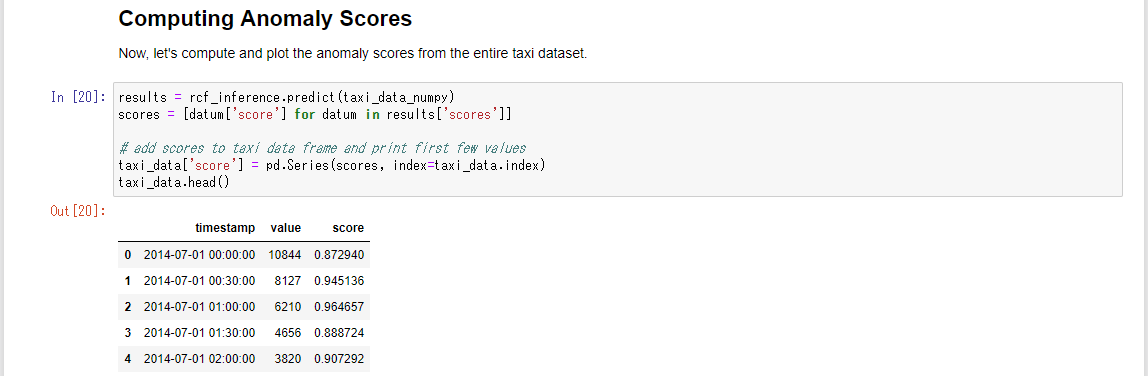
Task: Click inside the code cell on results line
Action: point(287,97)
